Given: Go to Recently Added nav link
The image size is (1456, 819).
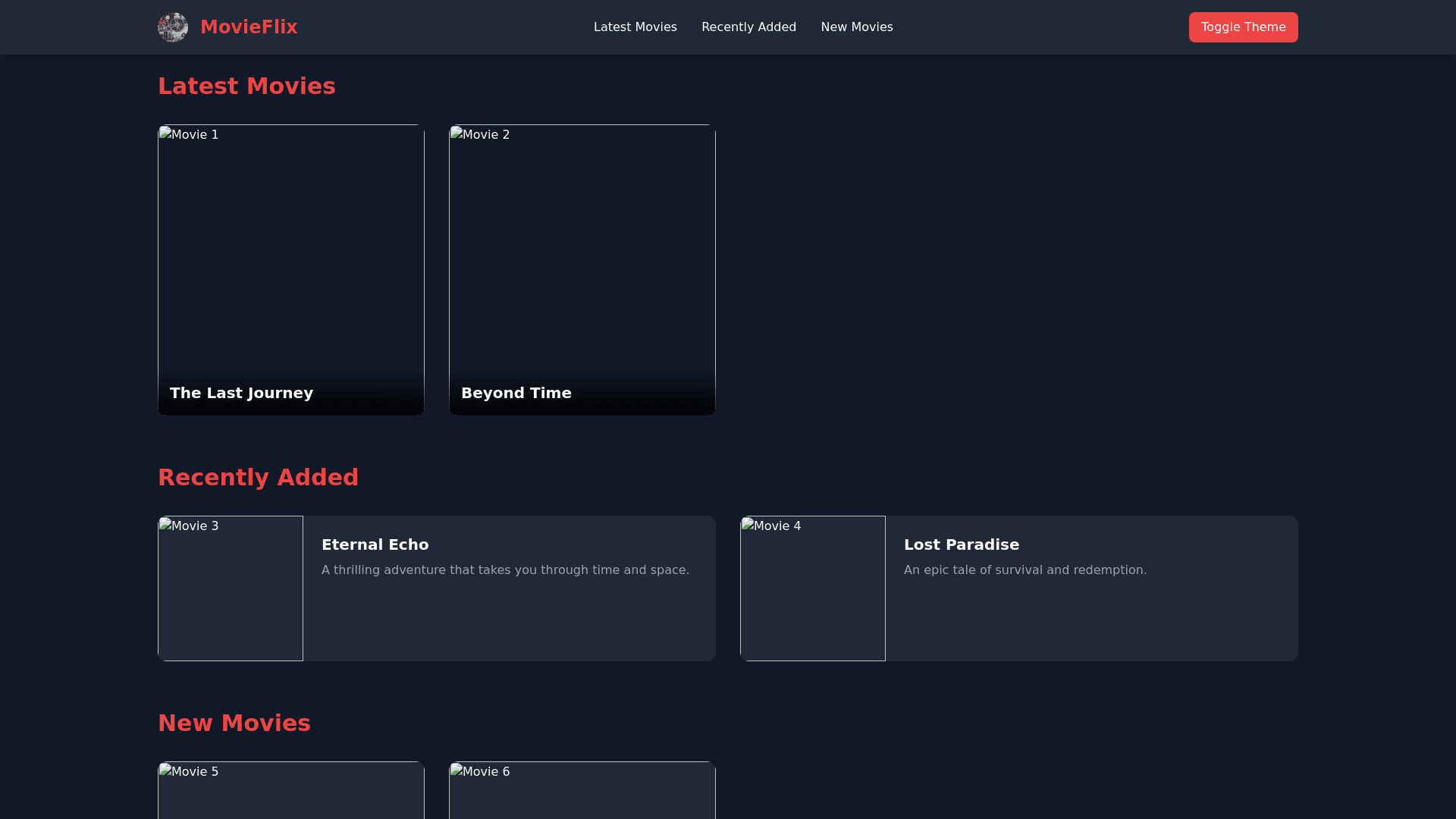Looking at the screenshot, I should click(748, 27).
